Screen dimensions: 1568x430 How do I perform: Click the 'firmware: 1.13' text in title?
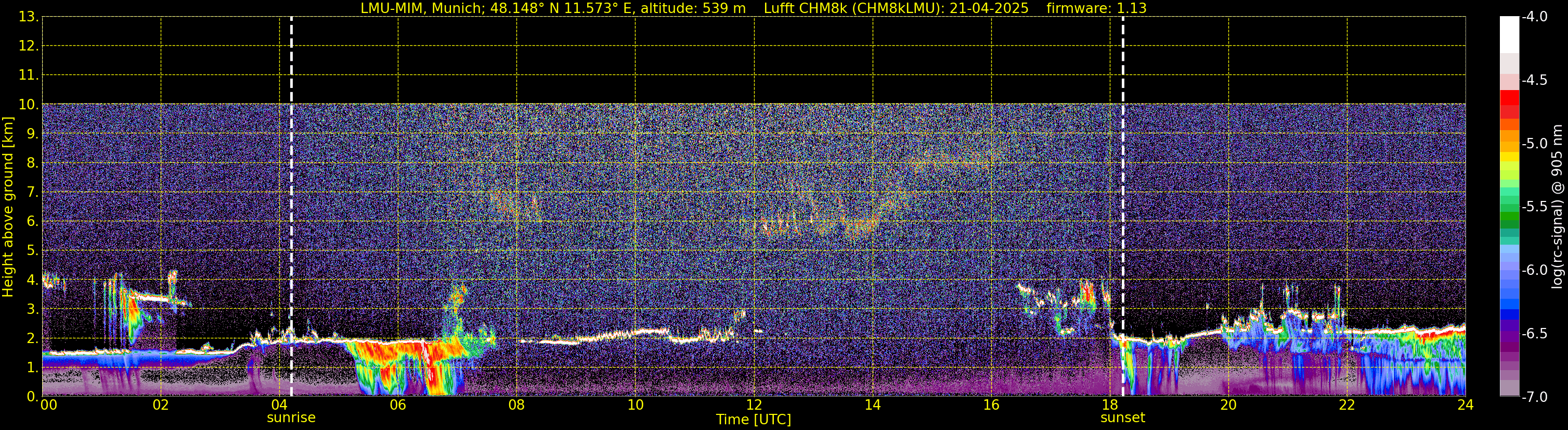[x=1096, y=8]
